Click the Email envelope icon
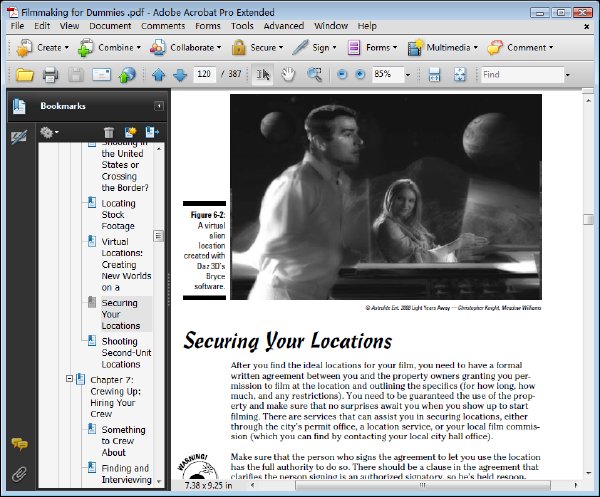 coord(101,75)
